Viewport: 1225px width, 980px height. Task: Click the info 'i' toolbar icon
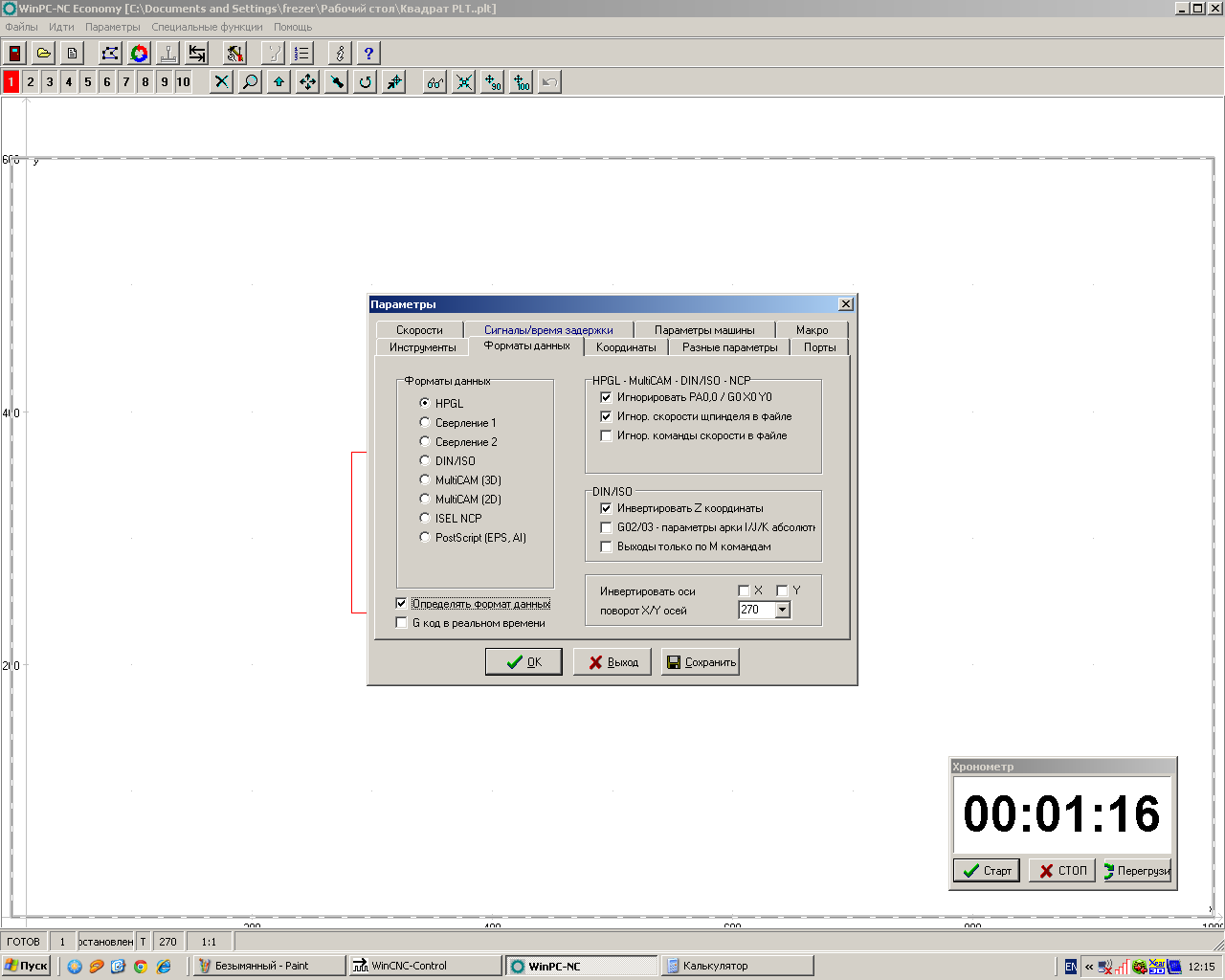tap(340, 53)
